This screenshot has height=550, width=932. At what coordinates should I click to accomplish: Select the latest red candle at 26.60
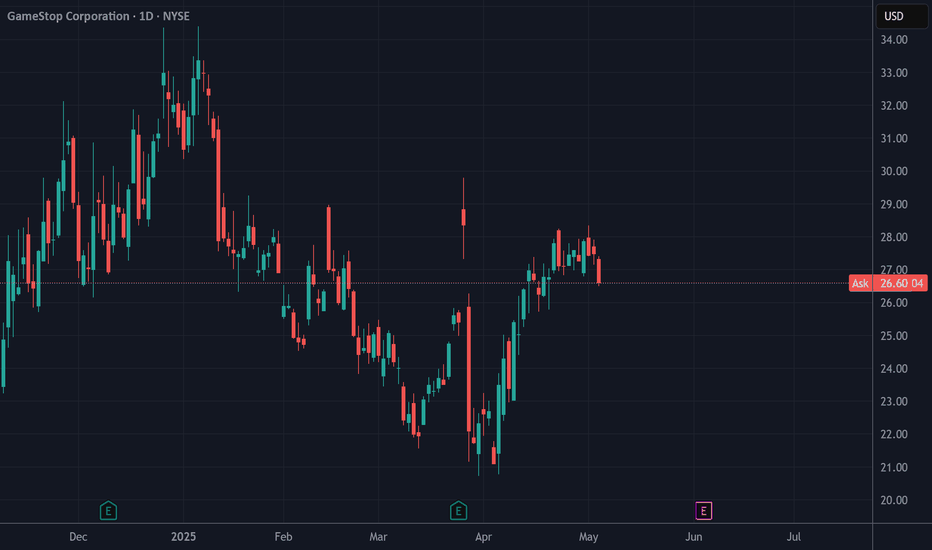point(599,271)
